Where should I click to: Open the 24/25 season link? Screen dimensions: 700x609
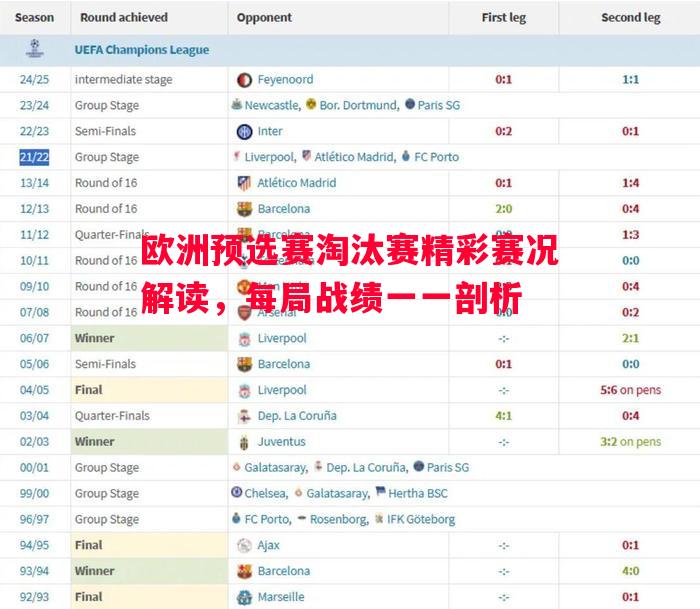click(x=34, y=79)
